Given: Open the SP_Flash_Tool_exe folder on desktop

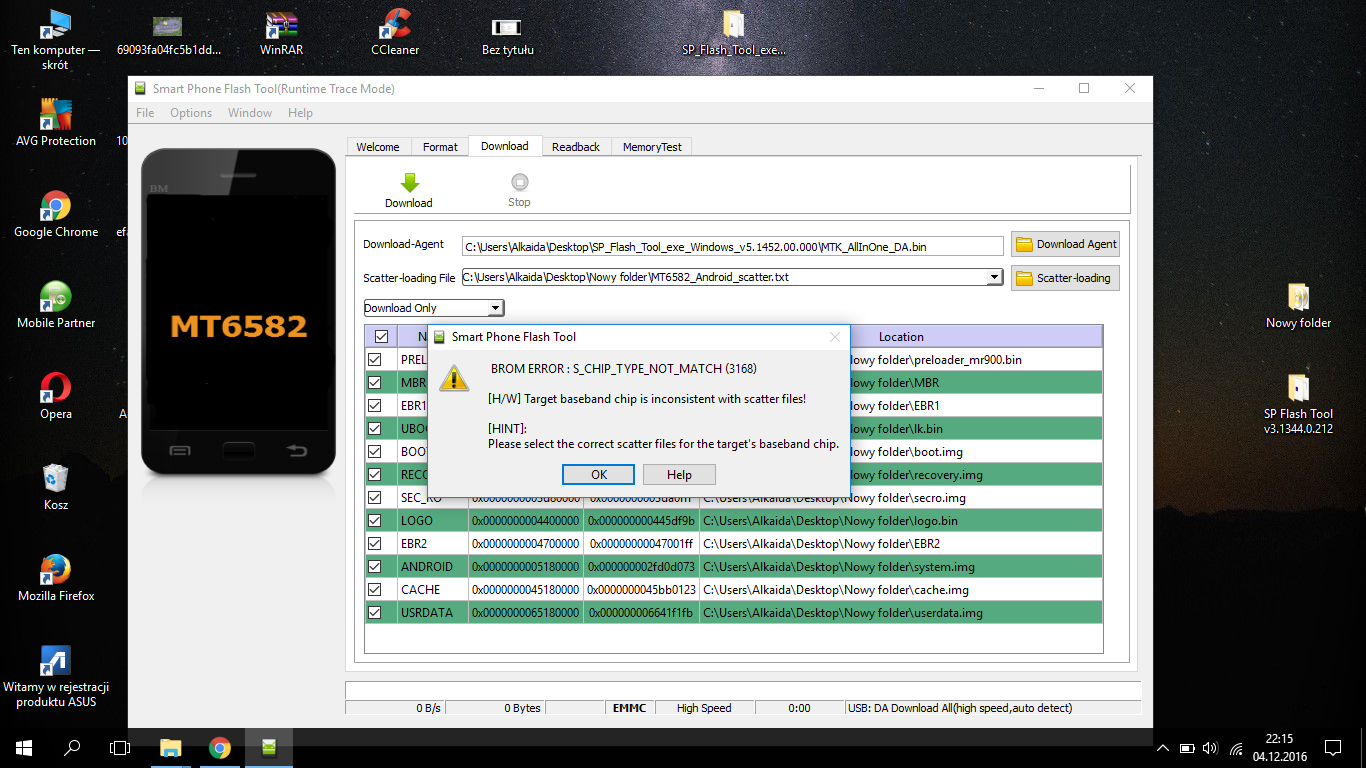Looking at the screenshot, I should coord(734,34).
